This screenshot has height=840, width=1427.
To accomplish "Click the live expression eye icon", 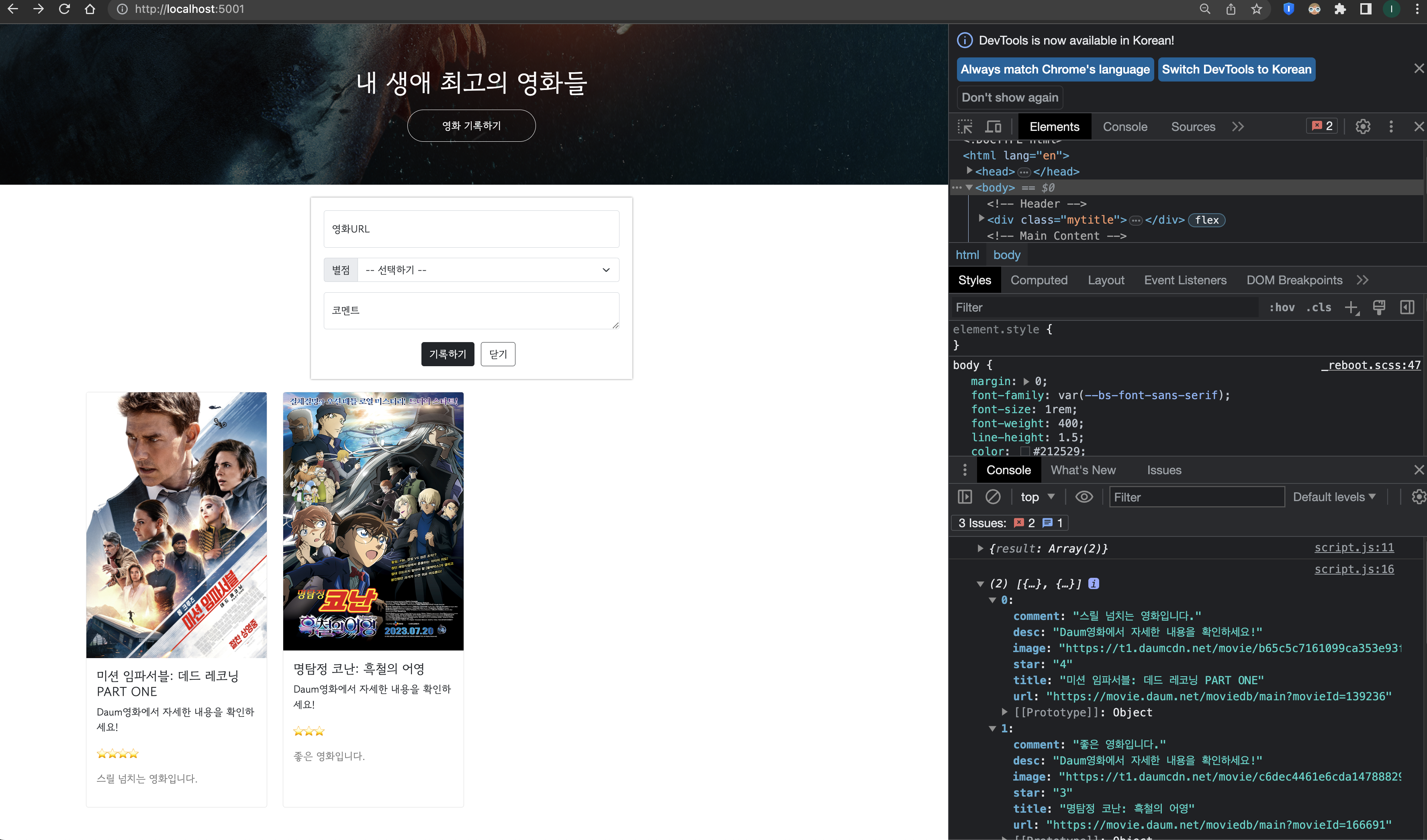I will (x=1084, y=497).
